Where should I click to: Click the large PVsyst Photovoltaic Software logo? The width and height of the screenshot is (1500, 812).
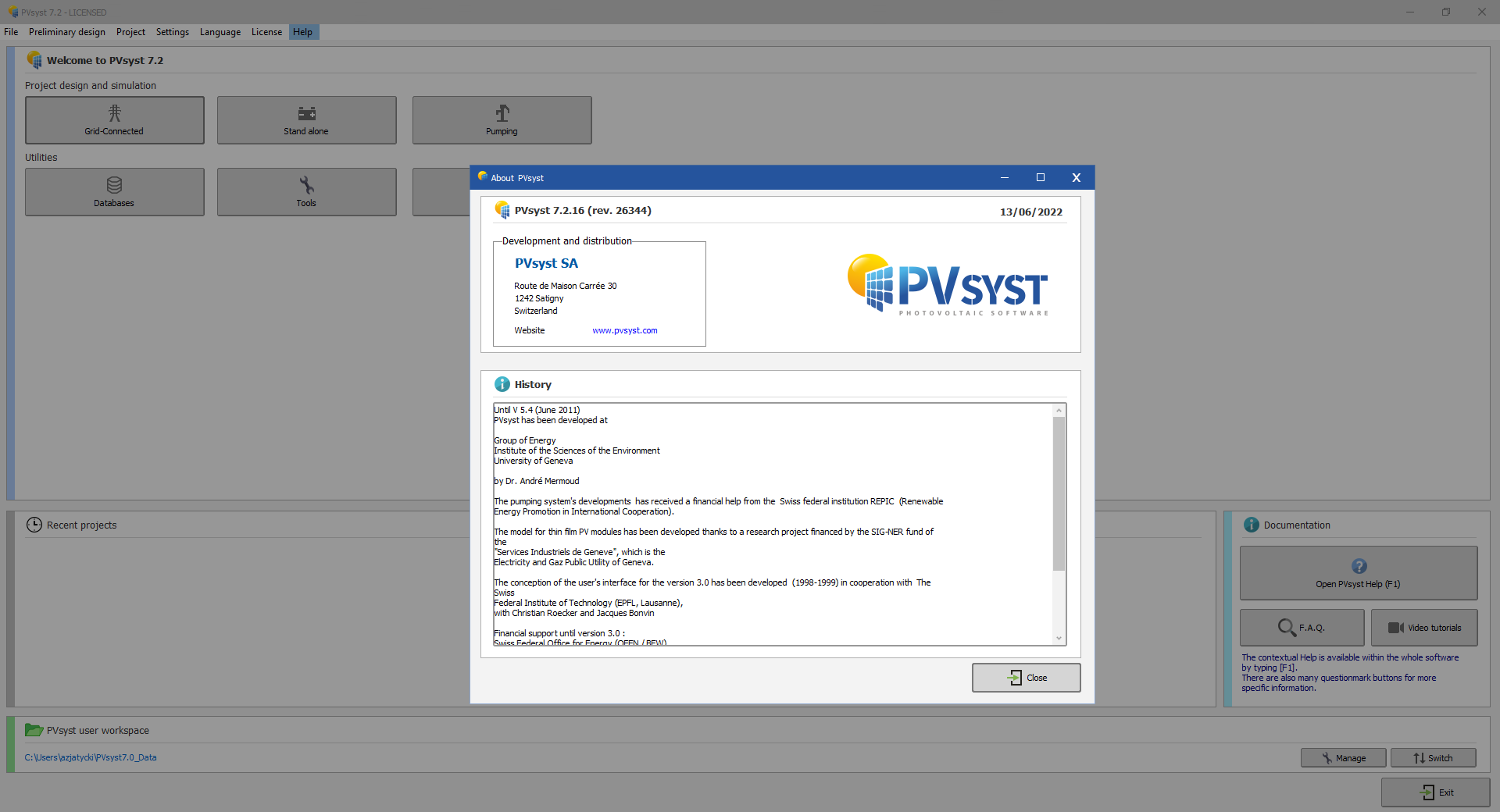(x=948, y=284)
